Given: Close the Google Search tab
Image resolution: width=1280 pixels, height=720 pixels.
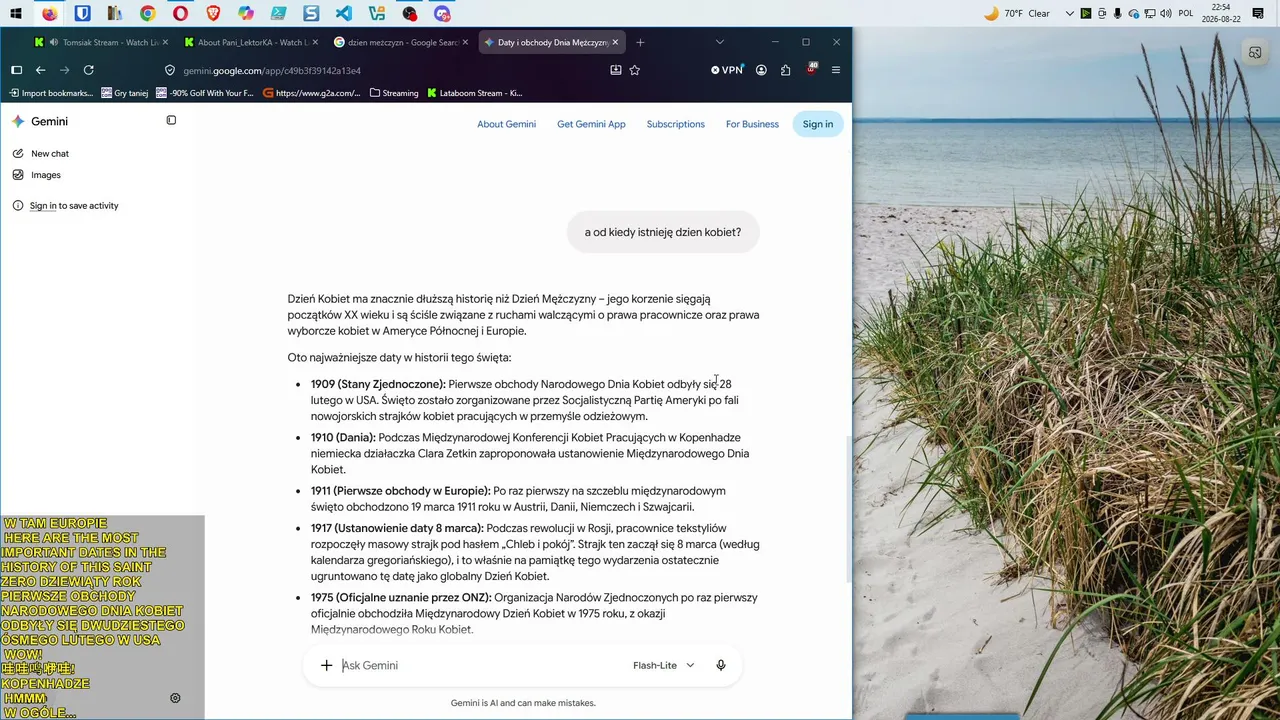Looking at the screenshot, I should pos(465,42).
